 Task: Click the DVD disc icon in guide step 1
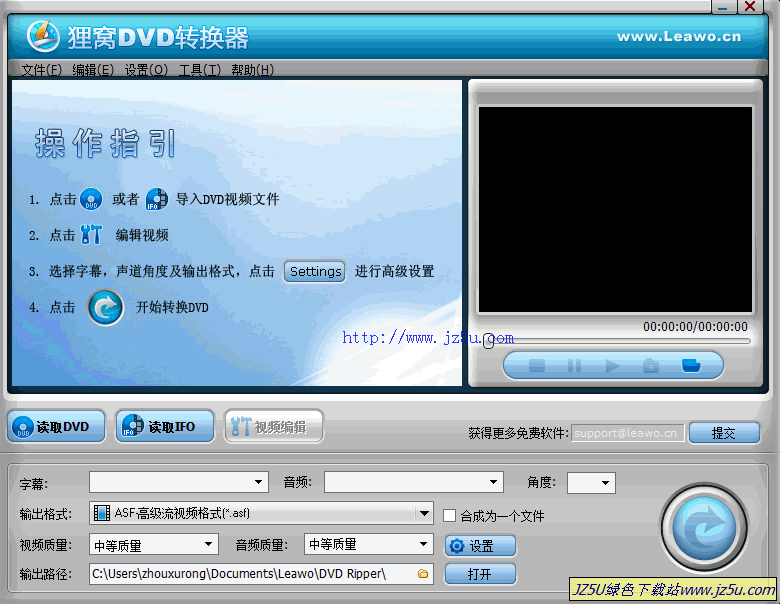coord(91,199)
